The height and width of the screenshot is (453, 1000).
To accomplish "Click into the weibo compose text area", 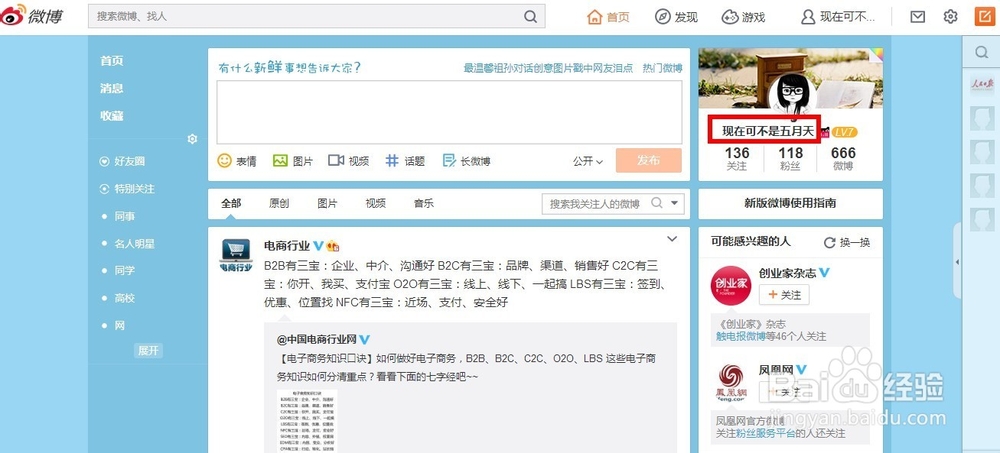I will [449, 112].
